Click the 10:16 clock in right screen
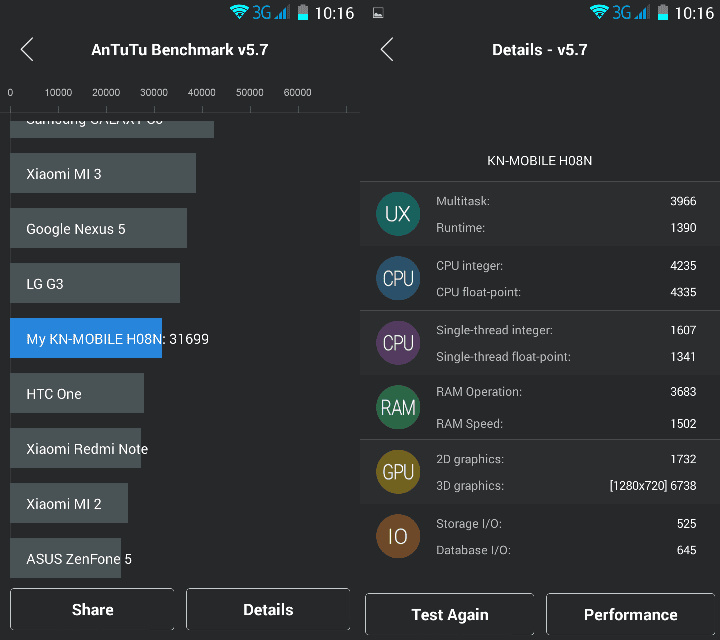The image size is (720, 640). click(694, 13)
